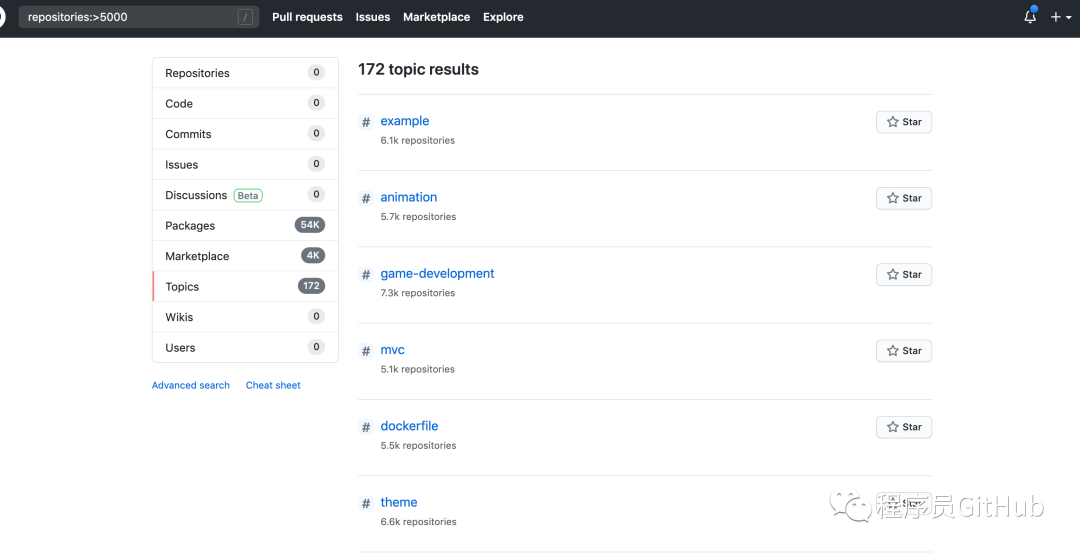The image size is (1080, 554).
Task: Click the hash icon beside example topic
Action: (x=366, y=123)
